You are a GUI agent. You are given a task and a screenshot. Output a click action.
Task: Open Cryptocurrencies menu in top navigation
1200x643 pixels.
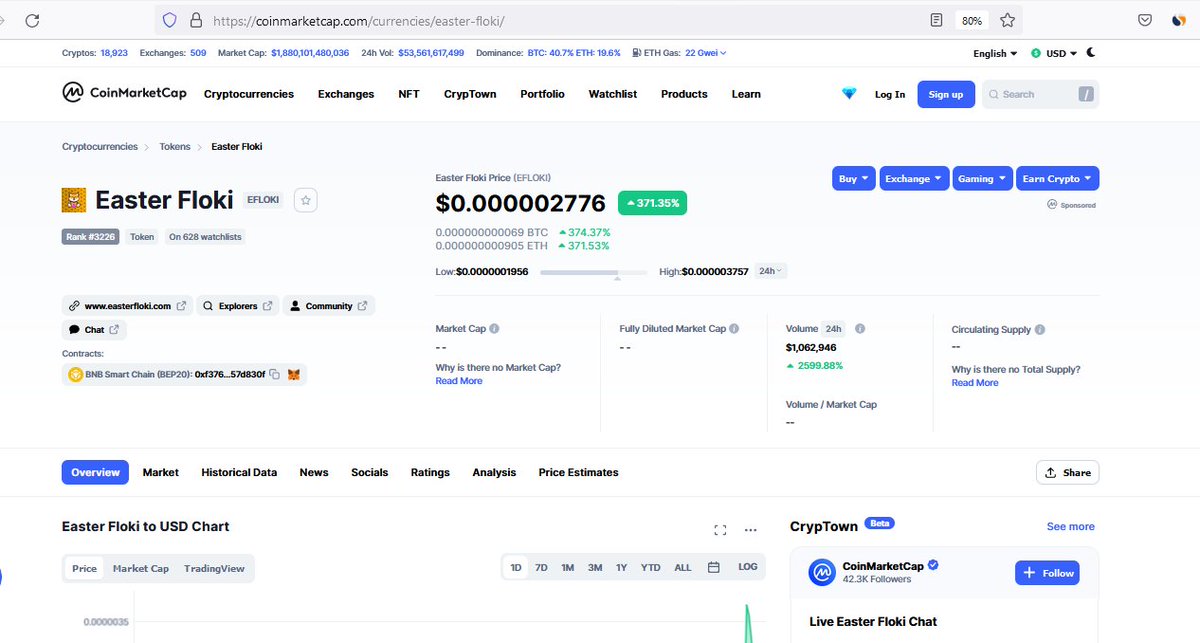click(249, 94)
